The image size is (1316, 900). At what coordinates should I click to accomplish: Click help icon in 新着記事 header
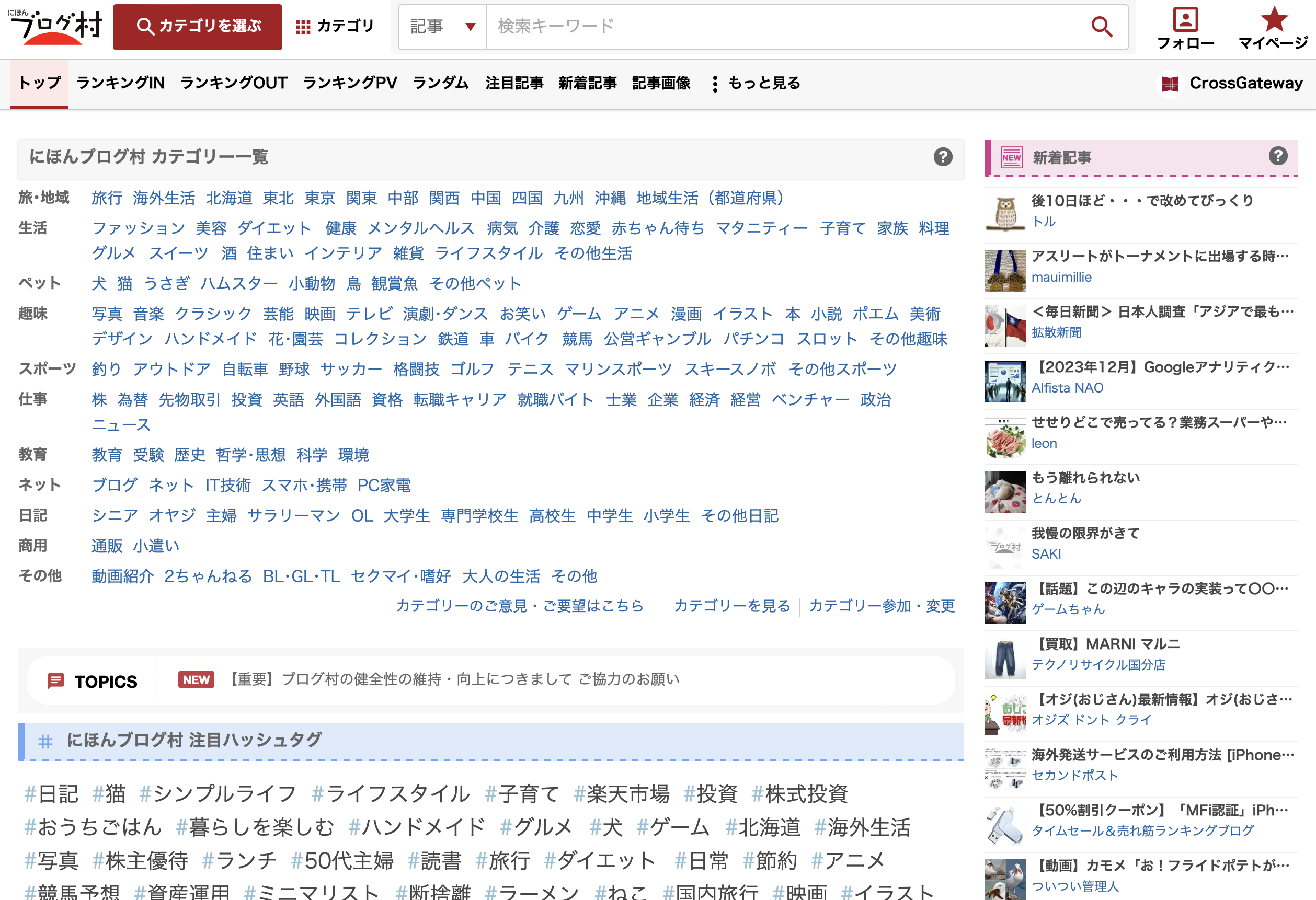tap(1278, 156)
